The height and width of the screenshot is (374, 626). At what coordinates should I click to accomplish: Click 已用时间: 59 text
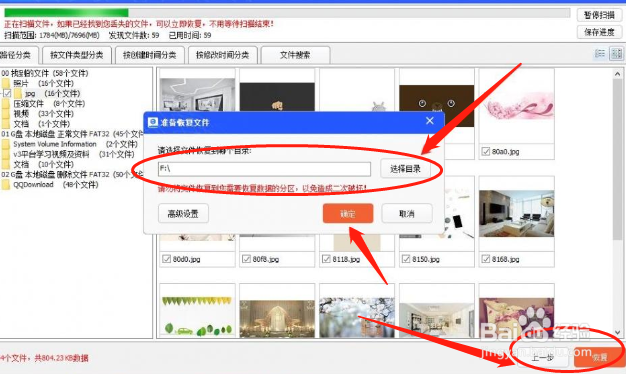(190, 36)
